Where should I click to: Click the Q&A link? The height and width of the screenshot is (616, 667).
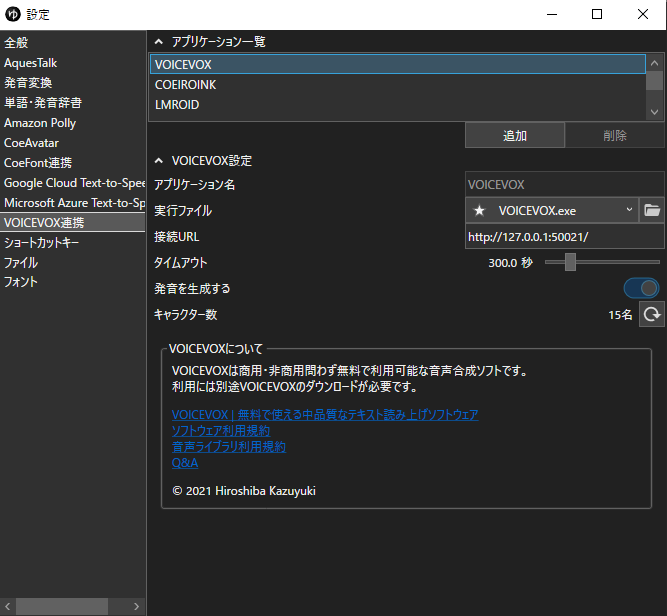click(184, 463)
